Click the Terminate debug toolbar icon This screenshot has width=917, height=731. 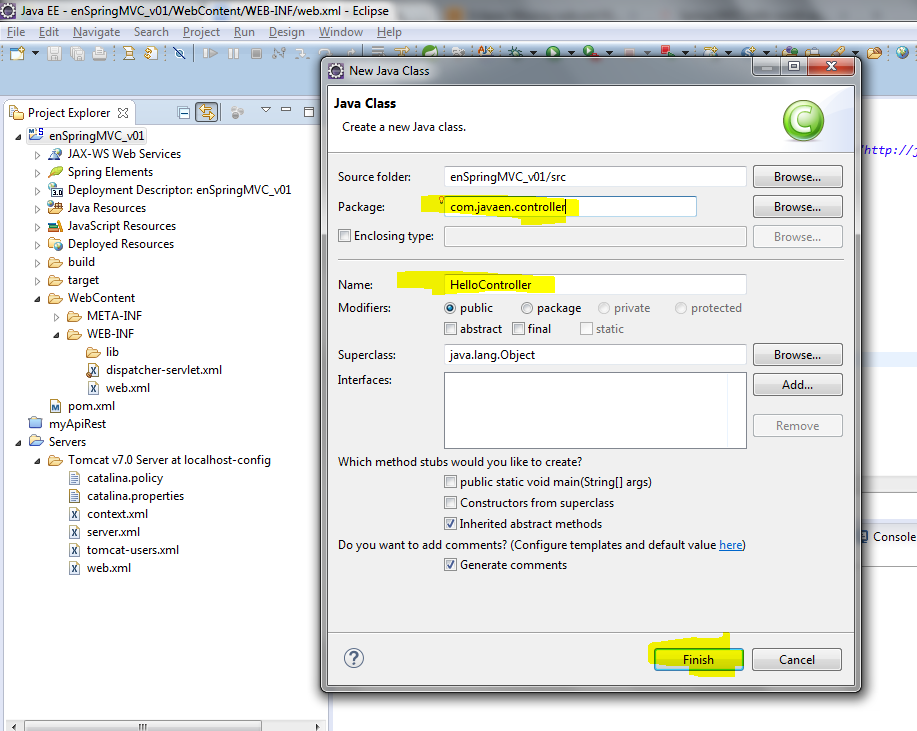coord(256,54)
